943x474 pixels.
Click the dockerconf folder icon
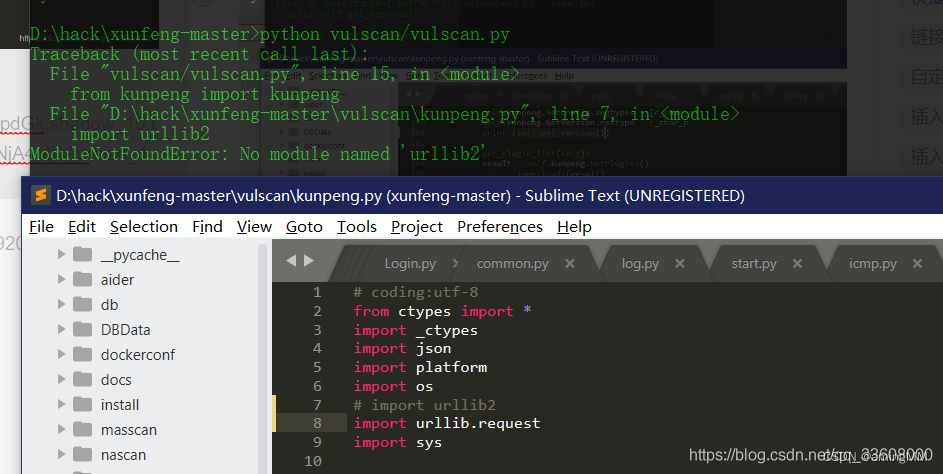coord(82,354)
